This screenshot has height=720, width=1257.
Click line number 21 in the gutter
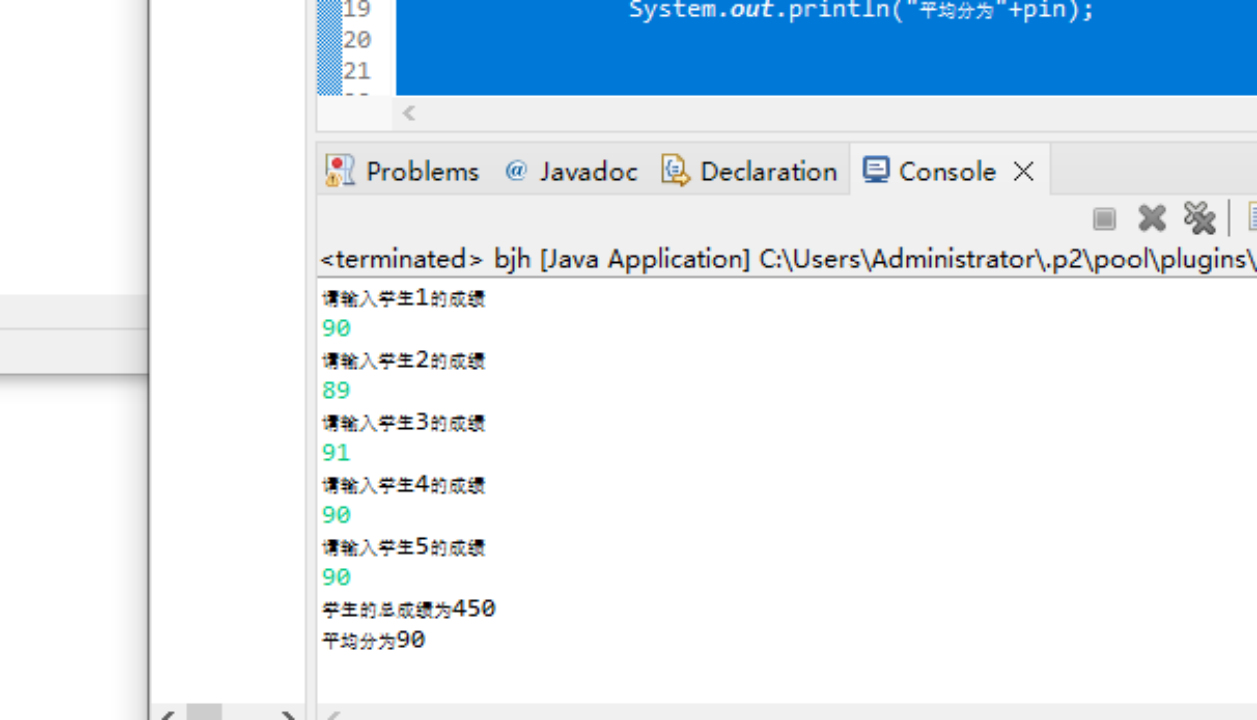coord(357,71)
